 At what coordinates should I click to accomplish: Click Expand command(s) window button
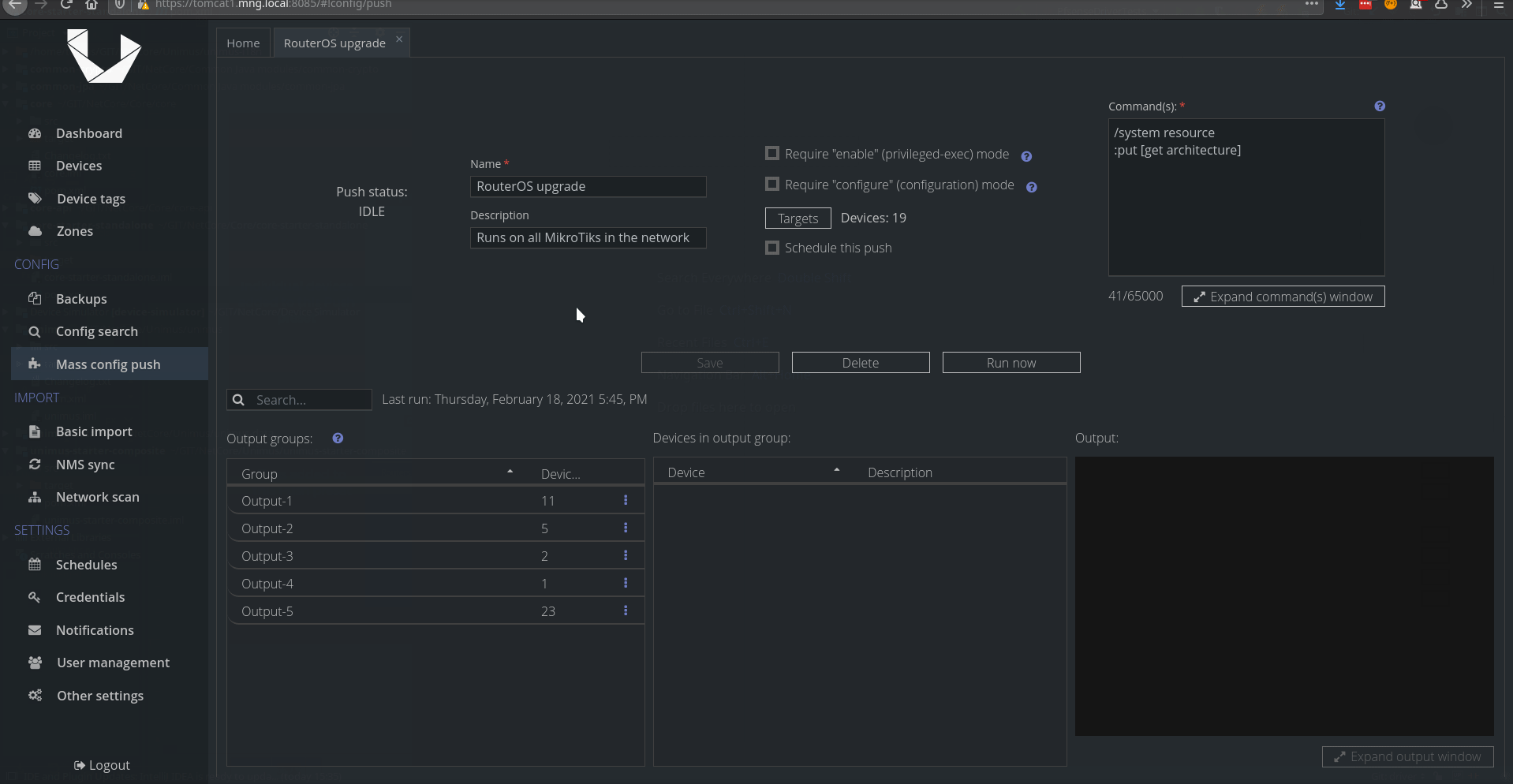coord(1283,297)
